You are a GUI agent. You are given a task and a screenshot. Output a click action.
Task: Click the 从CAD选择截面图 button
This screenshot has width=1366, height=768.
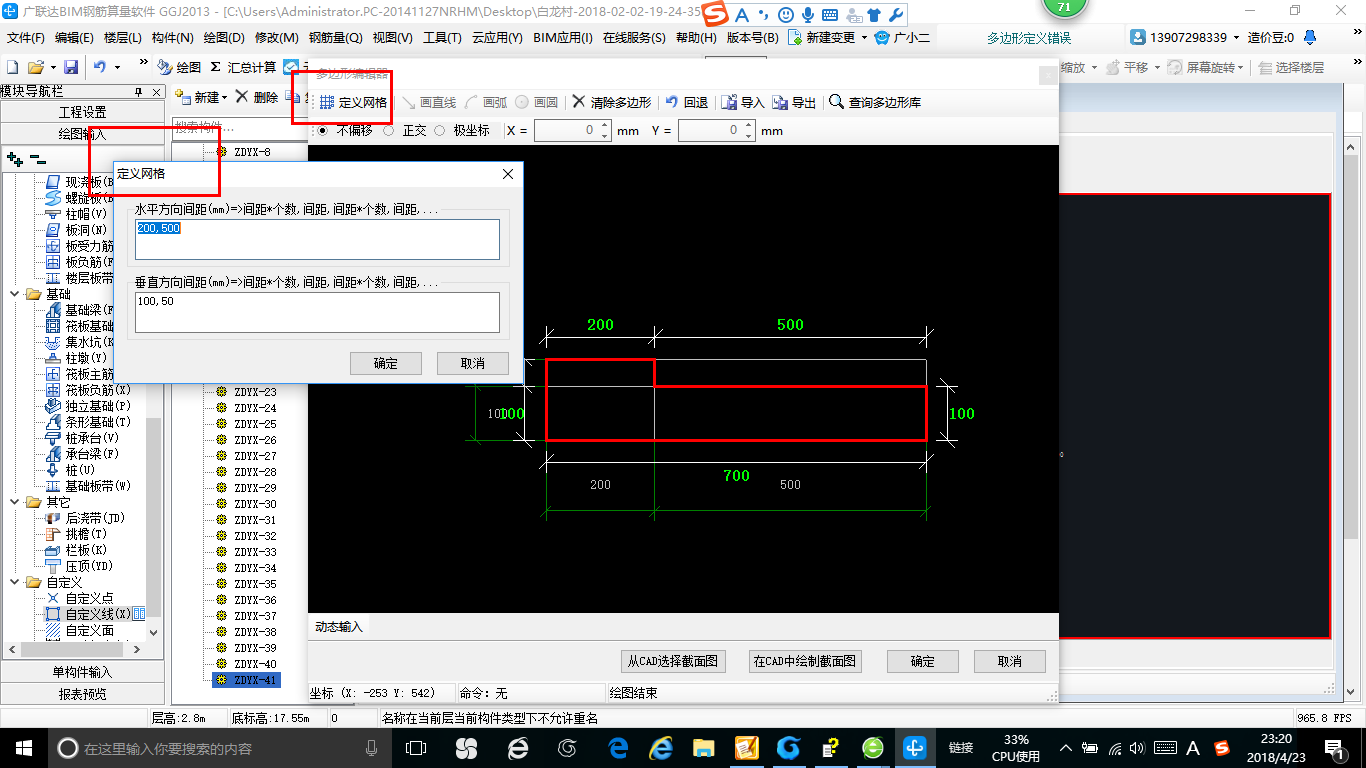pyautogui.click(x=673, y=661)
